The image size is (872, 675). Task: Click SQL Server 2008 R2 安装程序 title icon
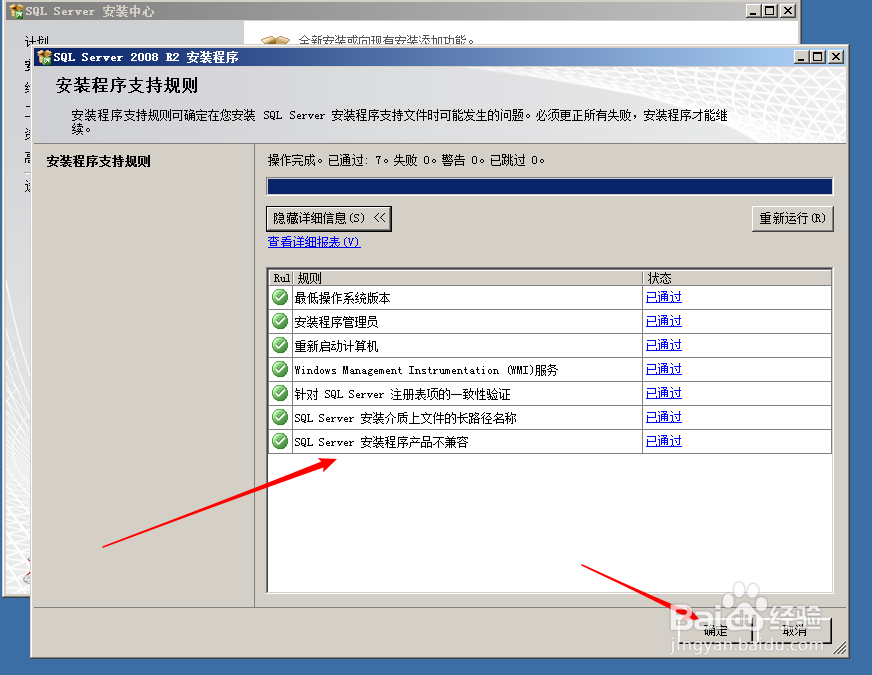[x=44, y=57]
